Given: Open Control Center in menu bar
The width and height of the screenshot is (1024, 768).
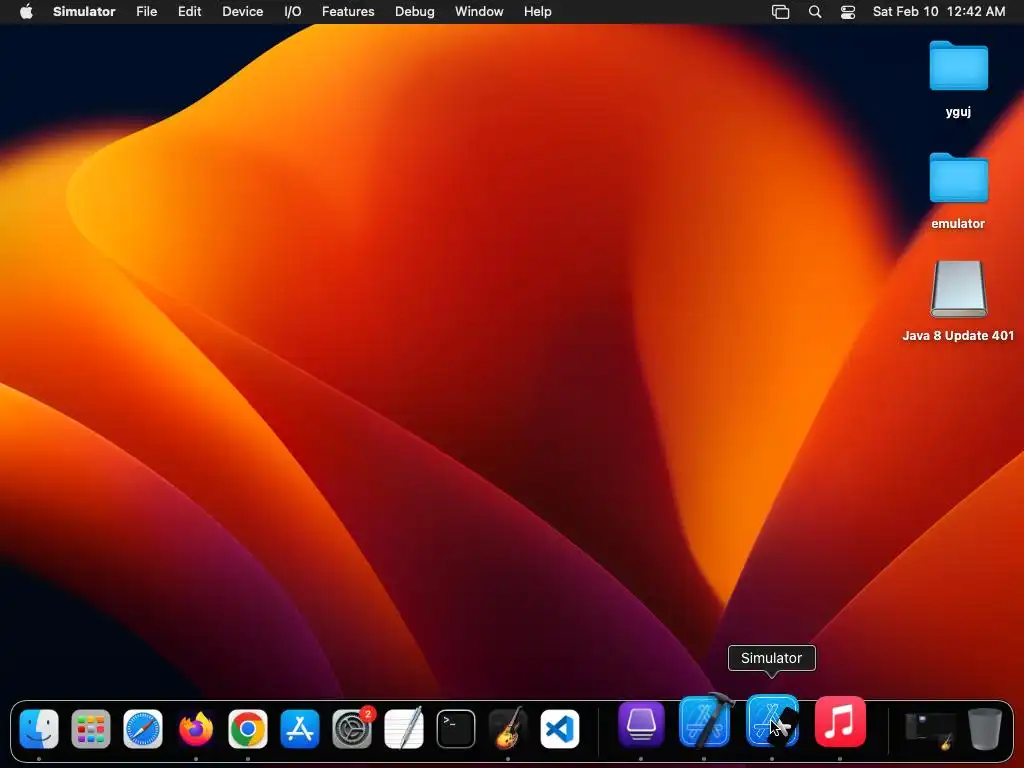Looking at the screenshot, I should point(848,12).
